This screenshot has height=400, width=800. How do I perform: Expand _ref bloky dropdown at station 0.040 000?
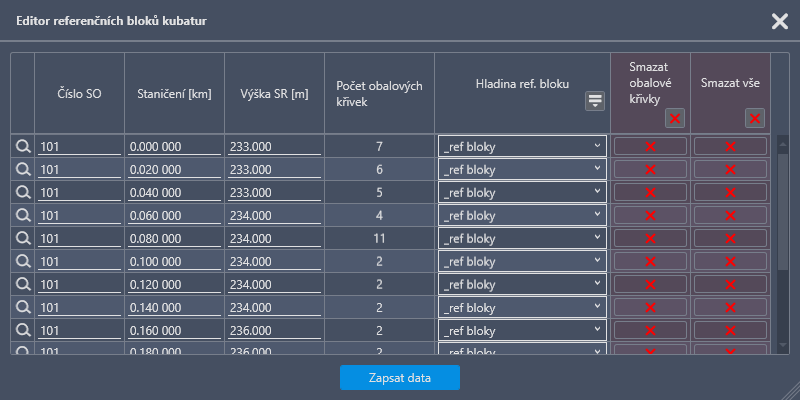tap(522, 192)
